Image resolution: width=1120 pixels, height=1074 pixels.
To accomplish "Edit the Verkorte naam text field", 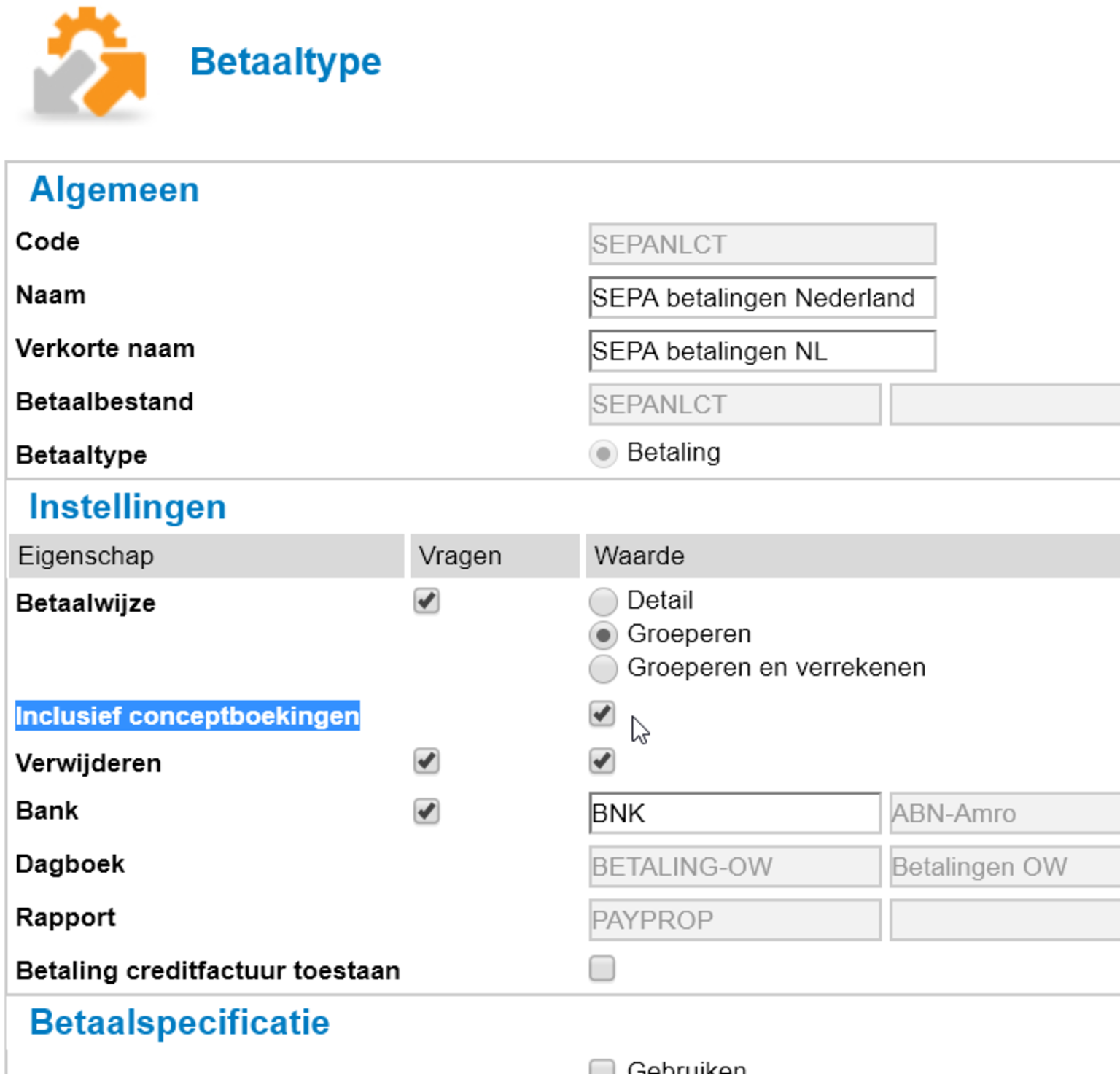I will click(762, 351).
